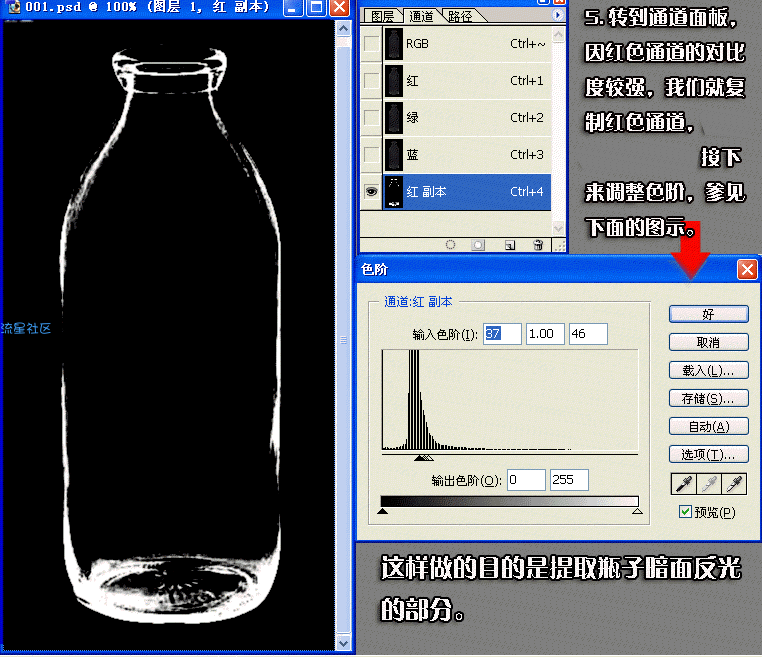Screen dimensions: 762x657
Task: Save selection as channel icon in Channels panel
Action: click(478, 245)
